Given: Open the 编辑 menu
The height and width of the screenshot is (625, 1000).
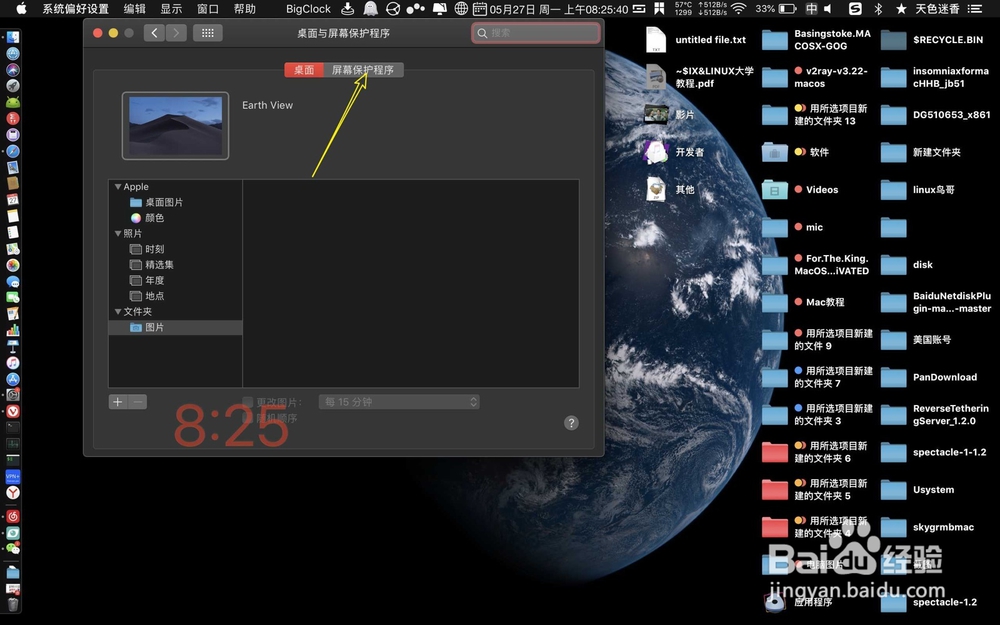Looking at the screenshot, I should 135,9.
